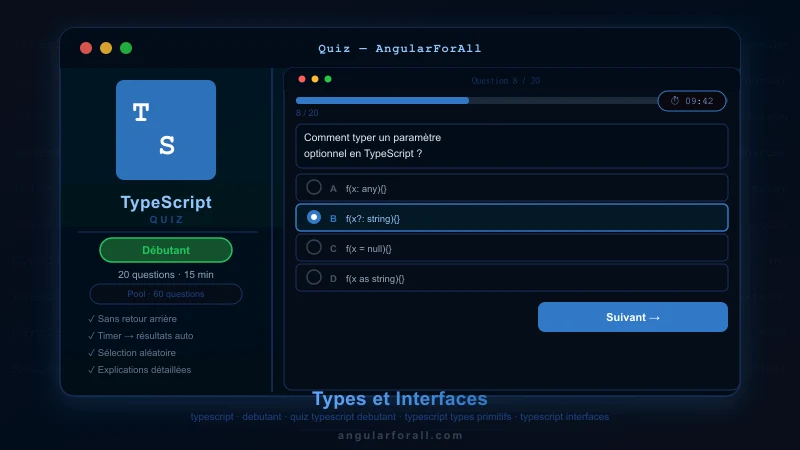The width and height of the screenshot is (800, 450).
Task: Click the Sélection aléatoire feature line
Action: coord(132,353)
